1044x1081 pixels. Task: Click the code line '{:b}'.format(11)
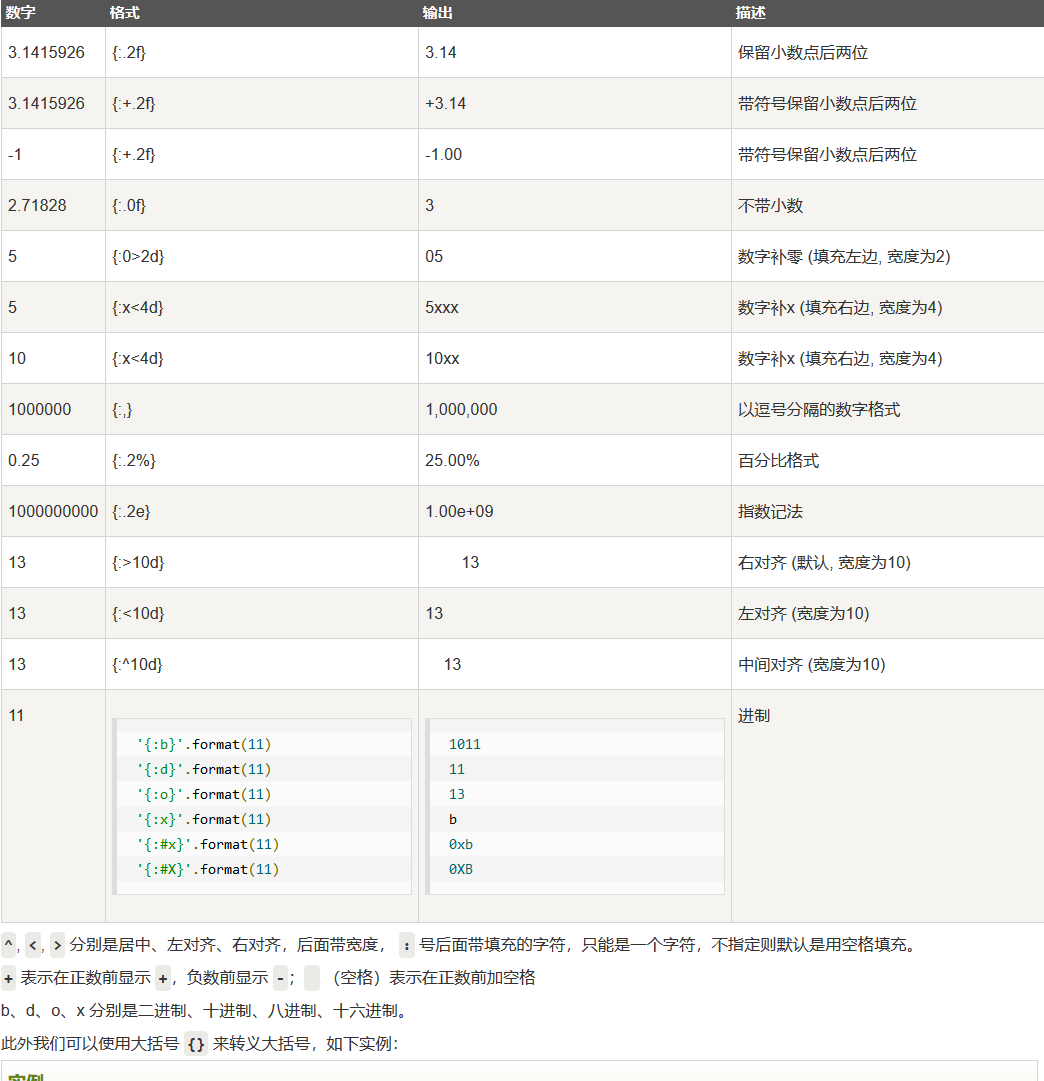pyautogui.click(x=204, y=745)
